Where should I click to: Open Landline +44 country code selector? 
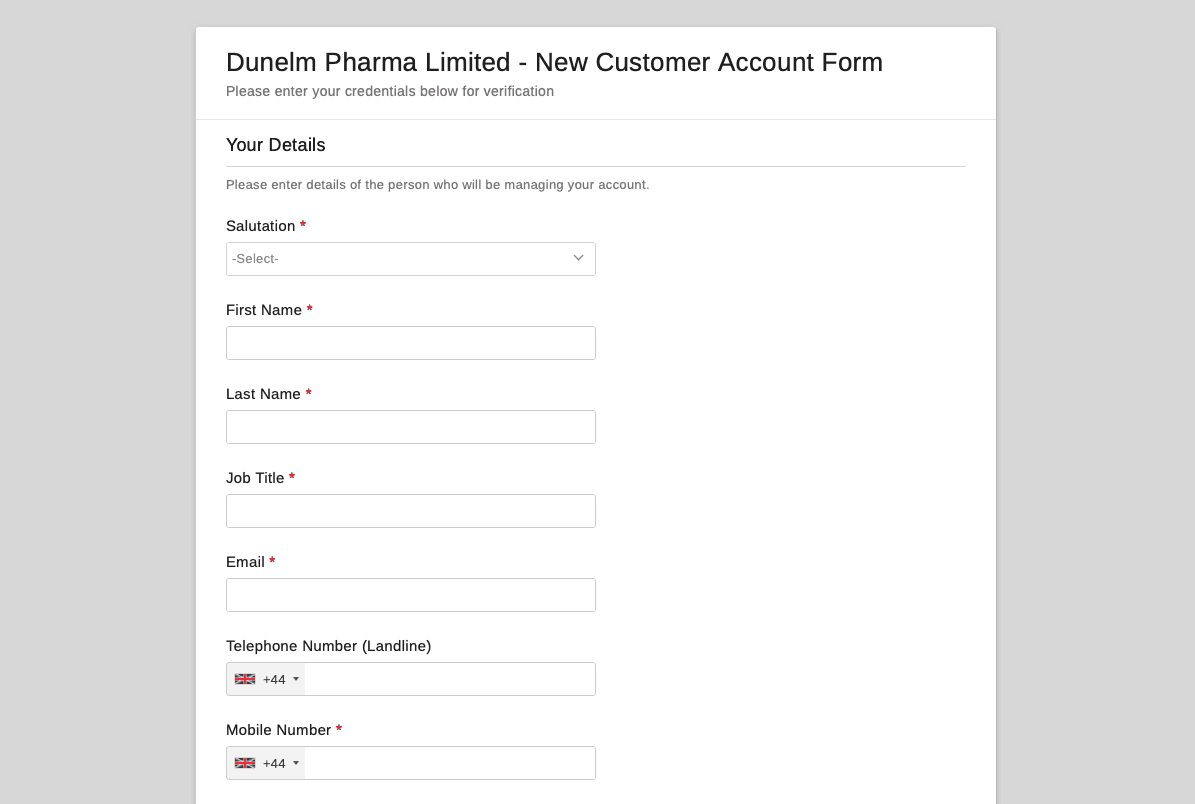pyautogui.click(x=266, y=679)
